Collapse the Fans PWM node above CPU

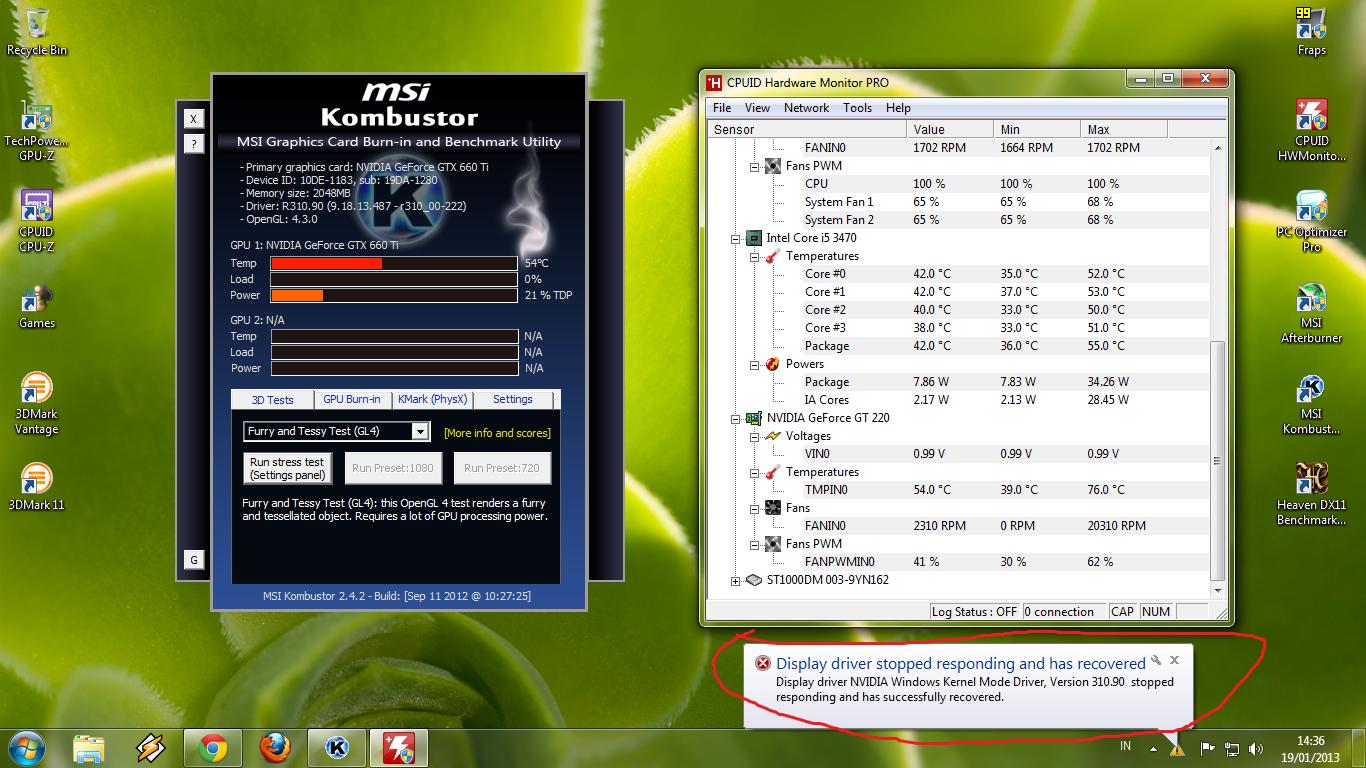coord(755,166)
